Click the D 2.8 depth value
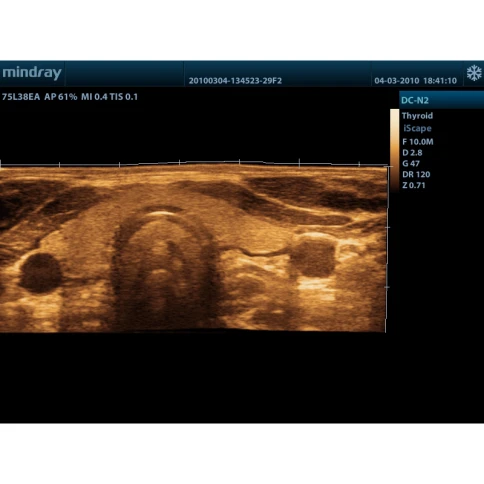This screenshot has height=484, width=484. (x=412, y=153)
